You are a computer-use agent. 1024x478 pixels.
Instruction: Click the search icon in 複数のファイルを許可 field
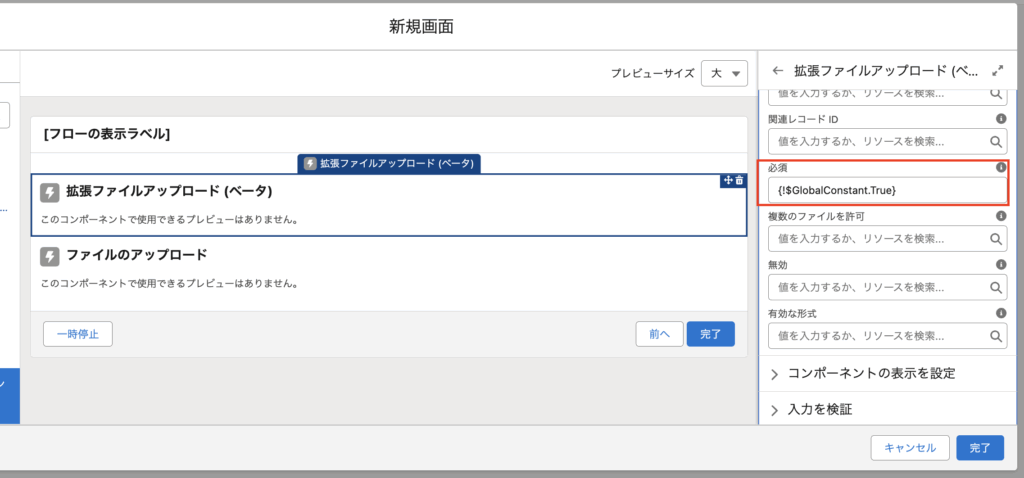tap(996, 239)
